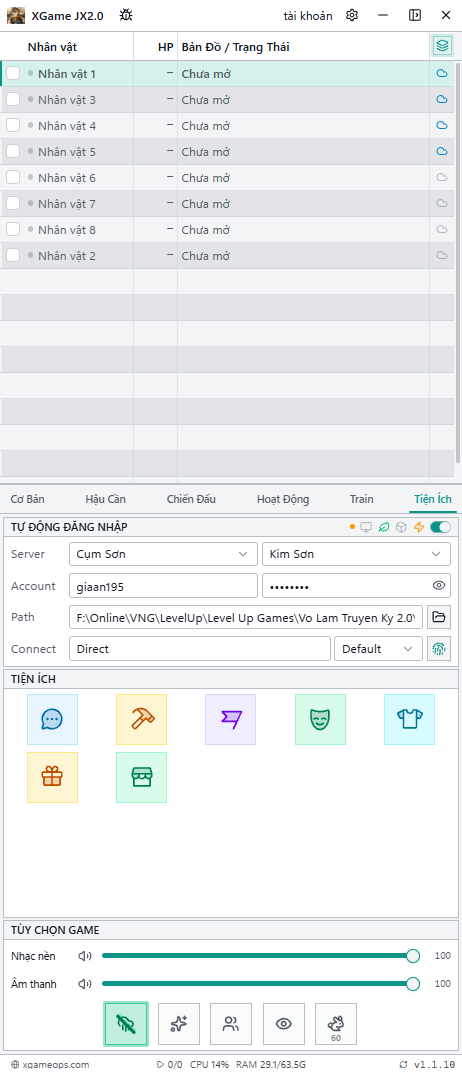462x1075 pixels.
Task: Switch to the Hoạt Động tab
Action: [283, 499]
